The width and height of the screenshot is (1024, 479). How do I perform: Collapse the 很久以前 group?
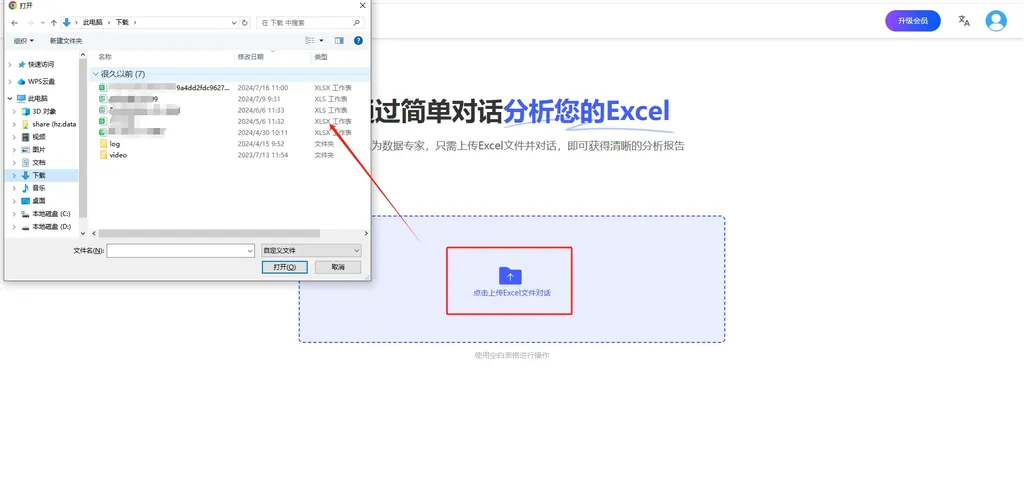click(x=95, y=74)
